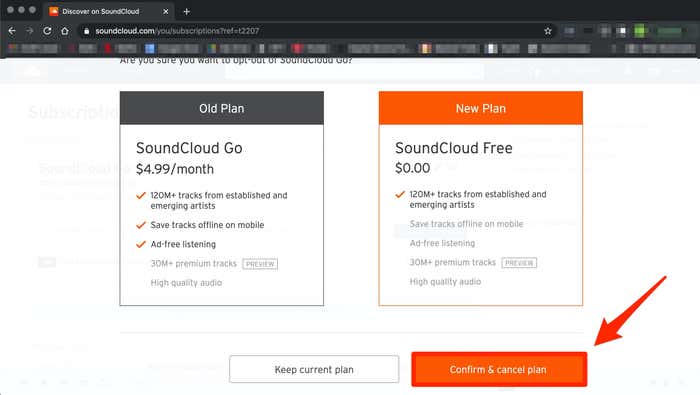This screenshot has width=700, height=395.
Task: Click the $4.99/month price
Action: coord(175,169)
